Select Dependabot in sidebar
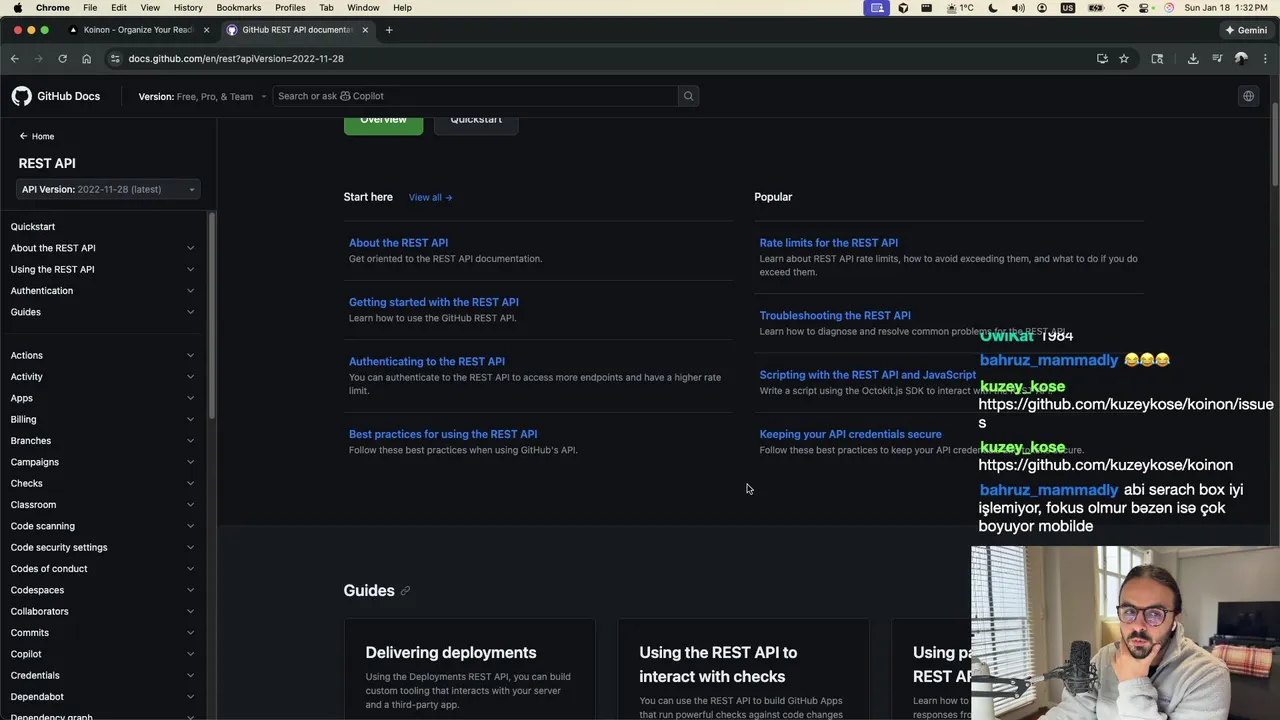The height and width of the screenshot is (720, 1280). tap(37, 697)
